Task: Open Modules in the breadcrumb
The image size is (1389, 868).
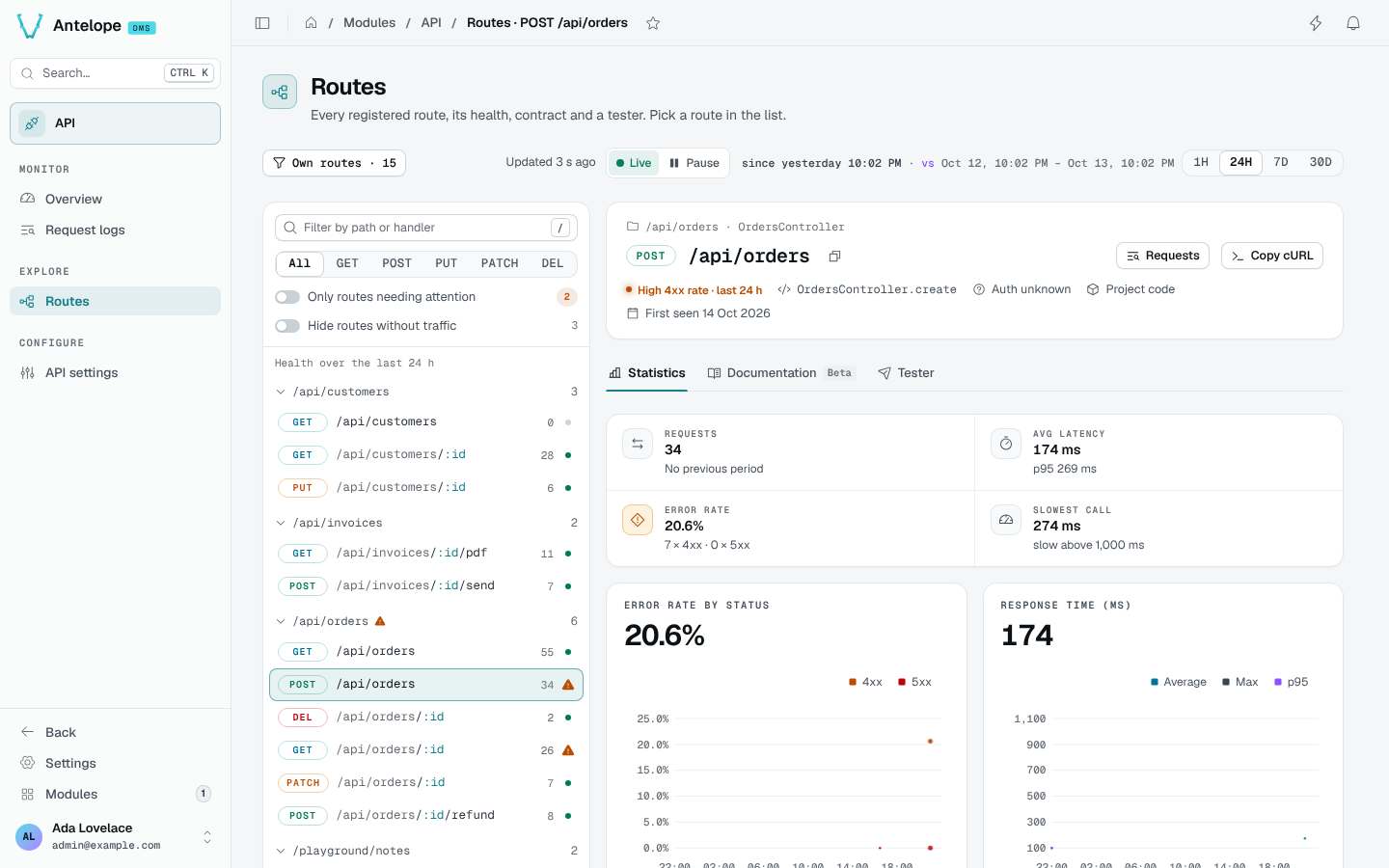Action: 369,23
